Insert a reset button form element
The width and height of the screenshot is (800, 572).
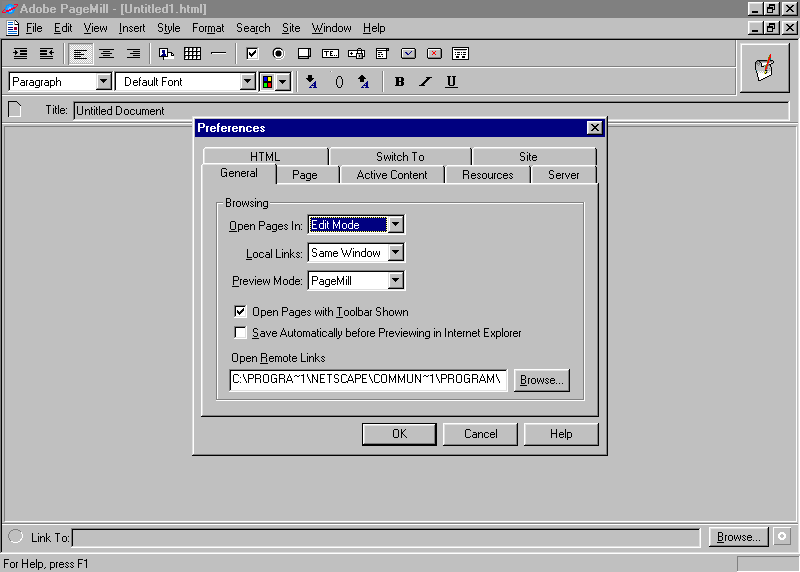(x=435, y=54)
